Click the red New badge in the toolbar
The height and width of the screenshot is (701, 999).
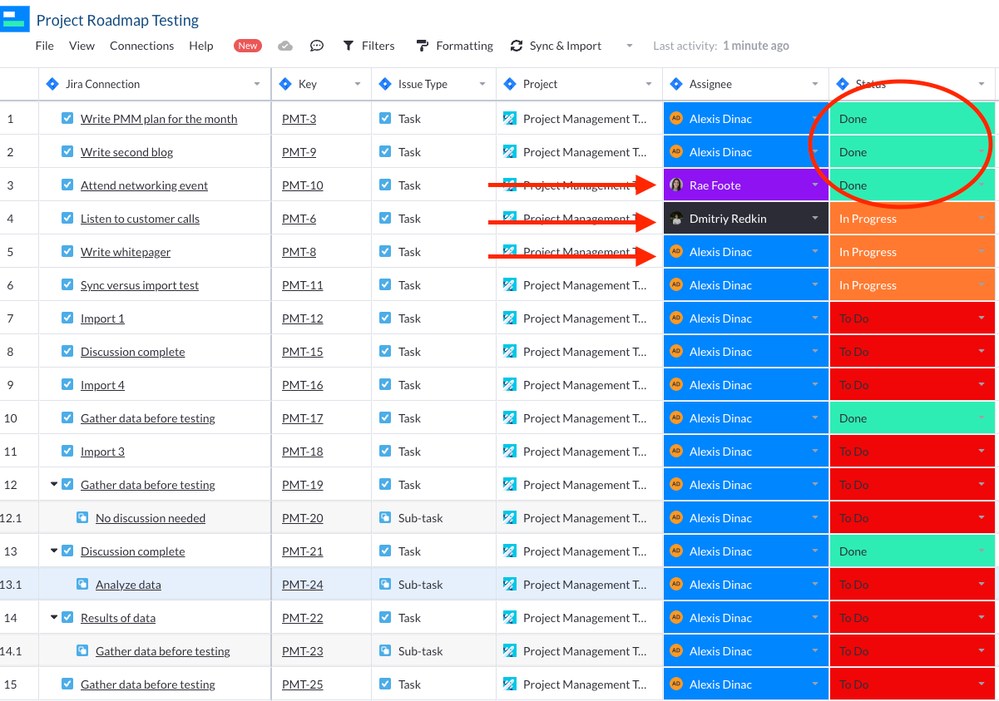(247, 45)
